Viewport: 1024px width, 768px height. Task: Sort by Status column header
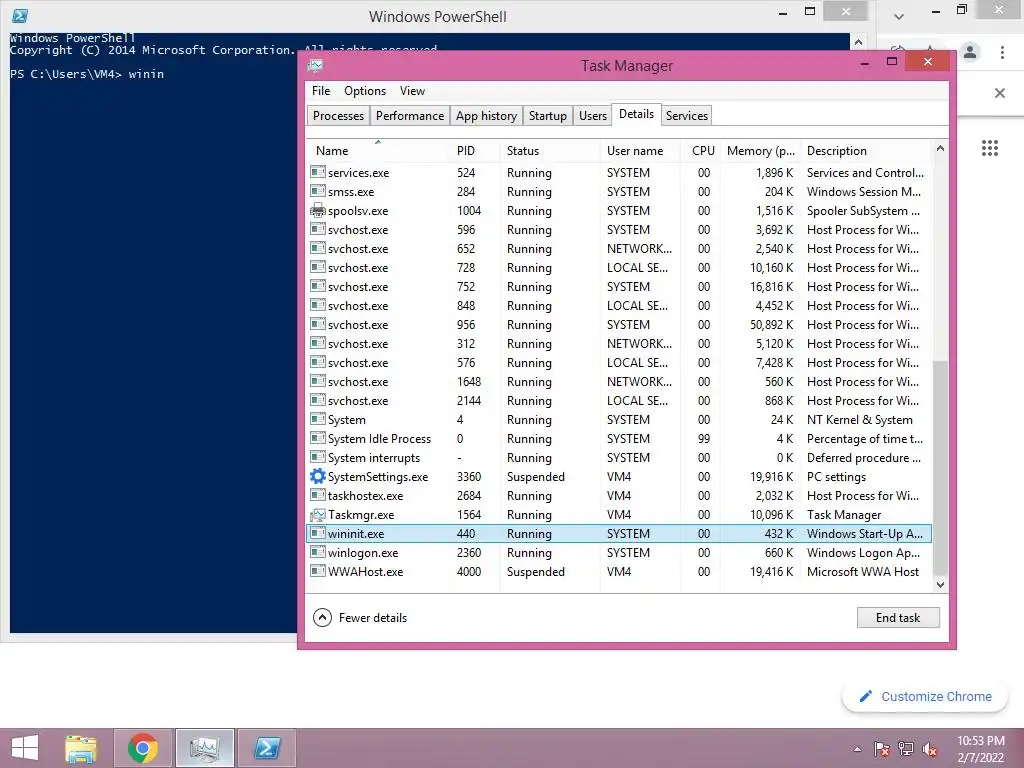[550, 151]
